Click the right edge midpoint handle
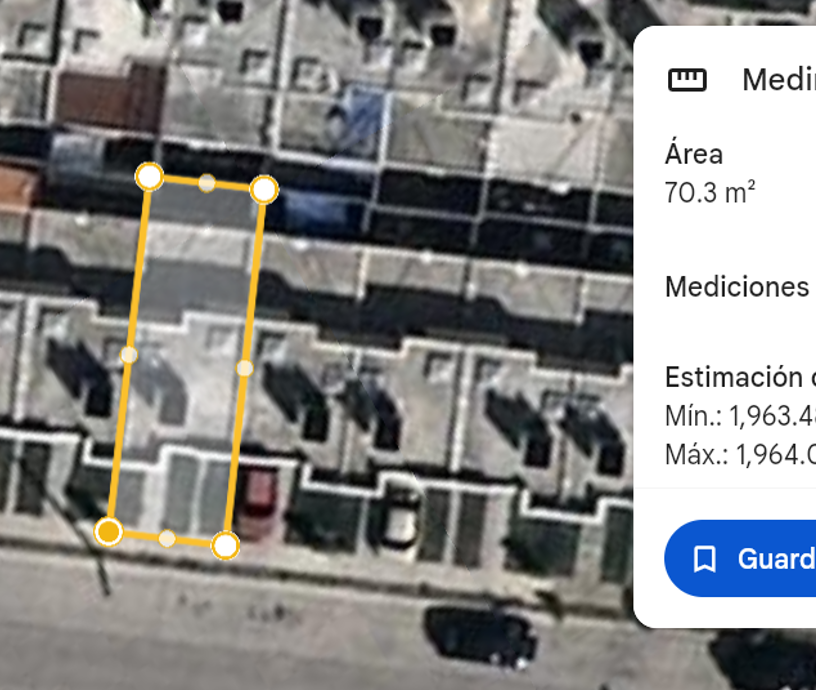Screen dimensions: 816x690 coord(245,368)
